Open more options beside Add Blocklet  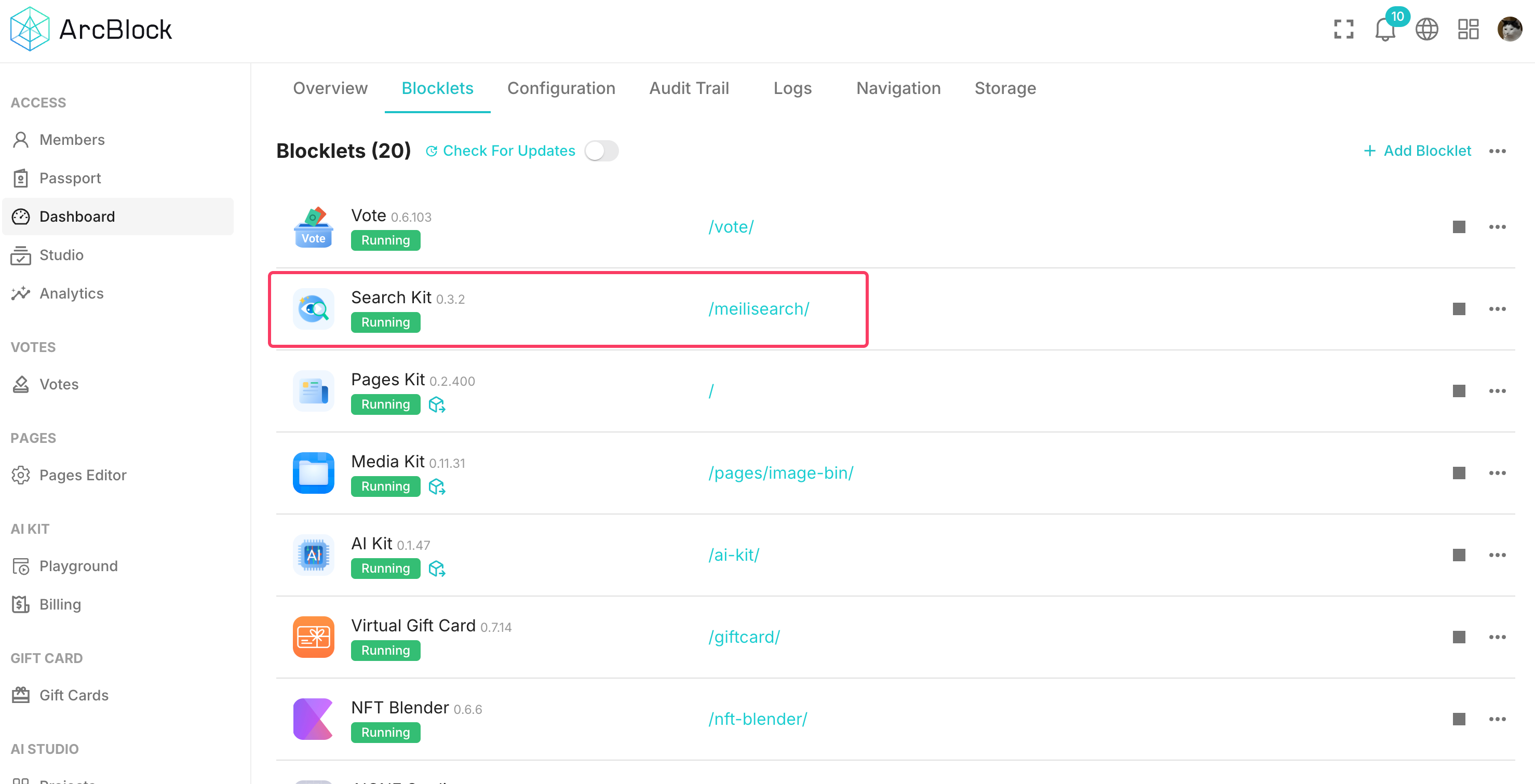[x=1497, y=151]
